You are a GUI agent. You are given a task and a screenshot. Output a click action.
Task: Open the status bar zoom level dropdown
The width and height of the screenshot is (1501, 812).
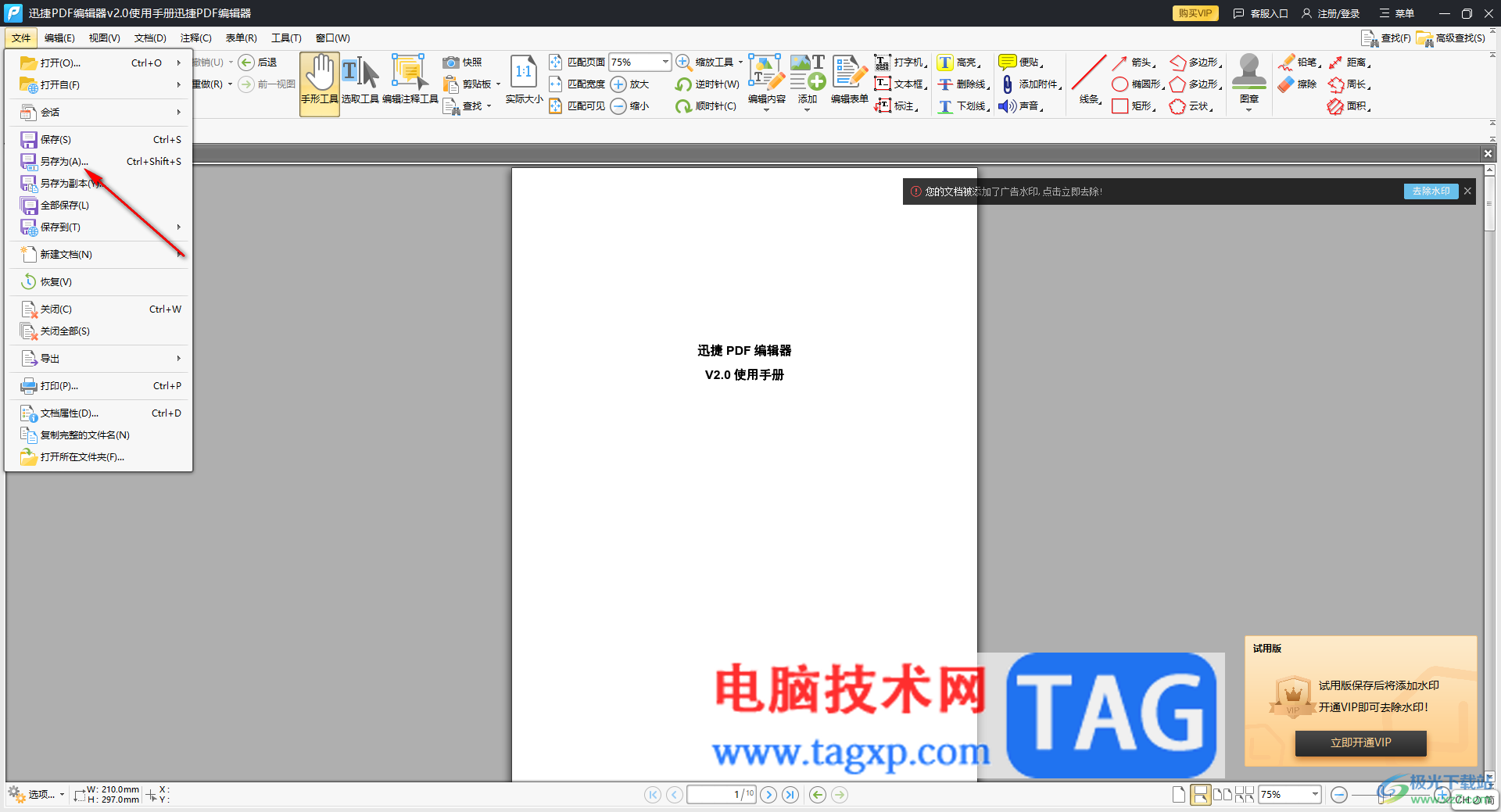(1315, 795)
